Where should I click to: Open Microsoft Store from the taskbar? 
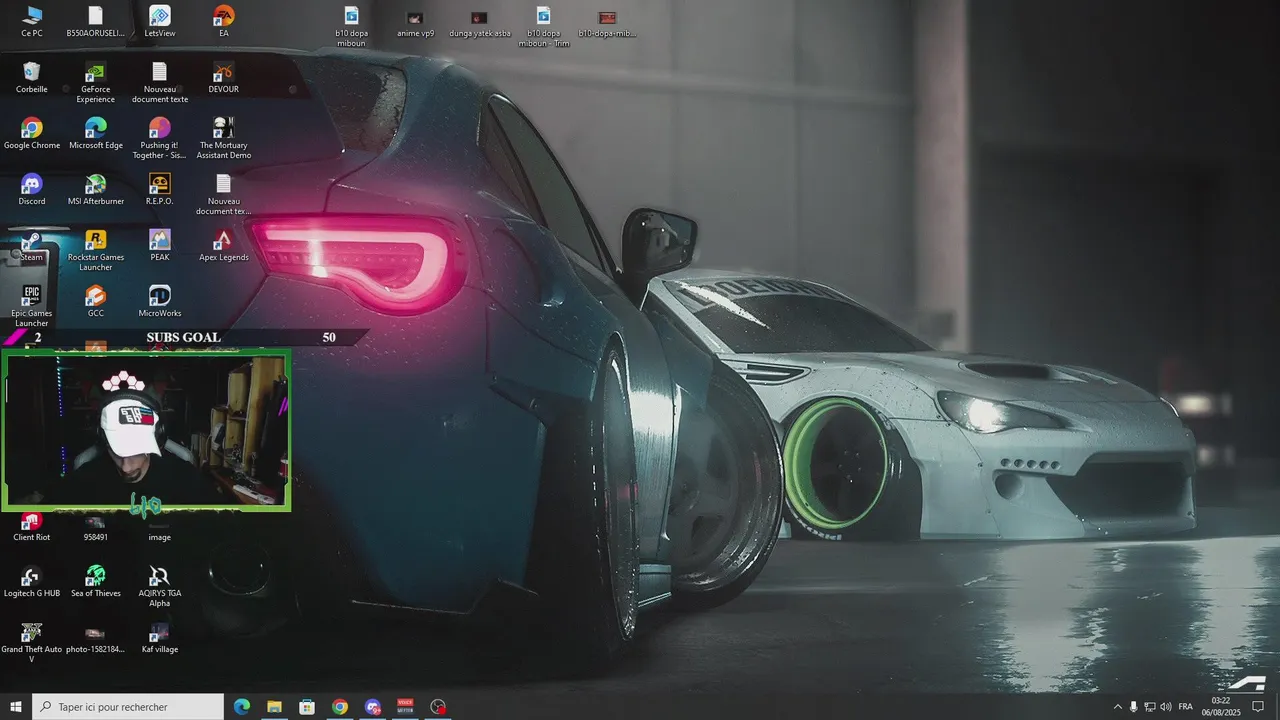tap(307, 707)
